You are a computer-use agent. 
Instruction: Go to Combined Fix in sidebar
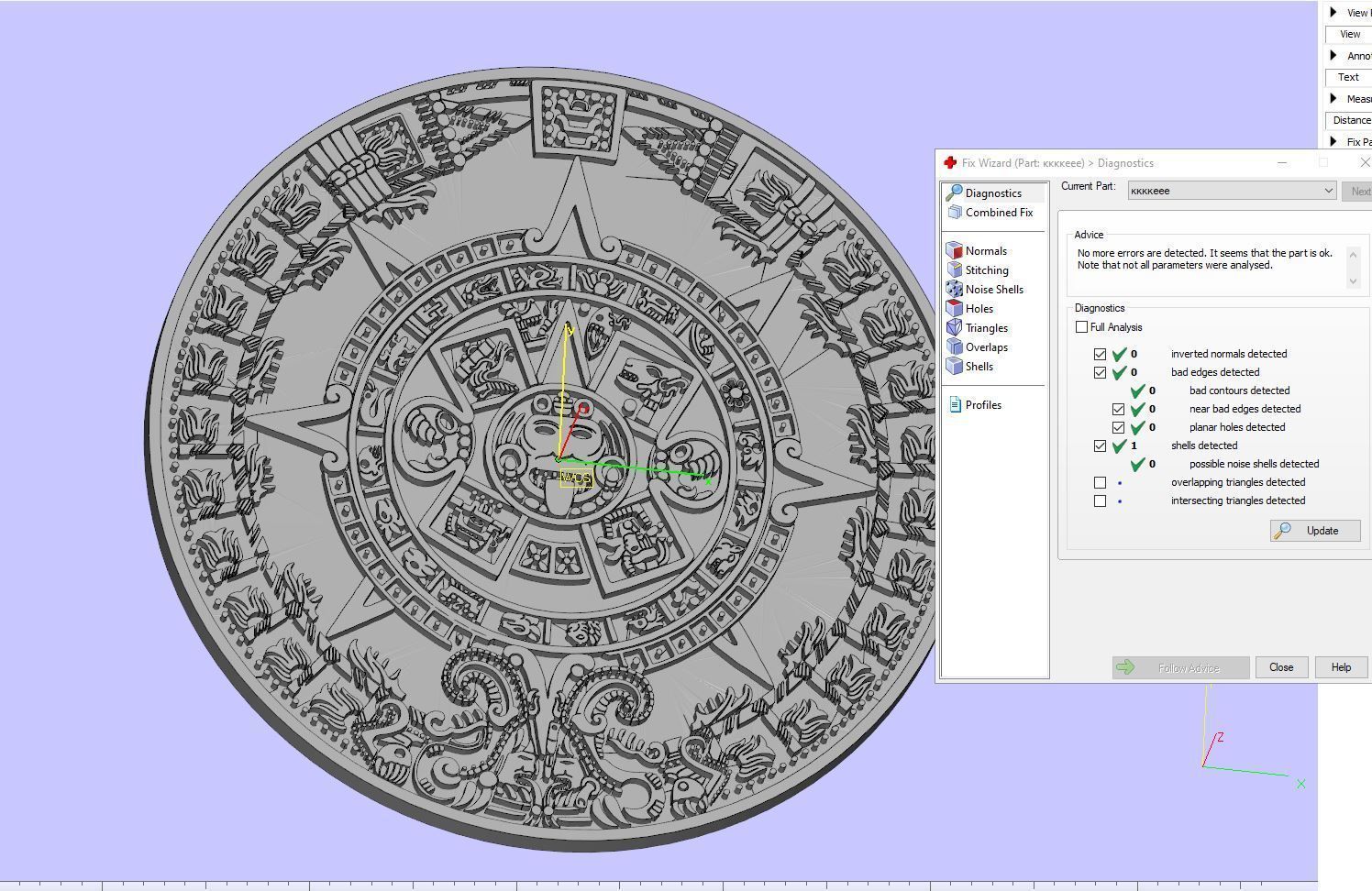click(999, 212)
